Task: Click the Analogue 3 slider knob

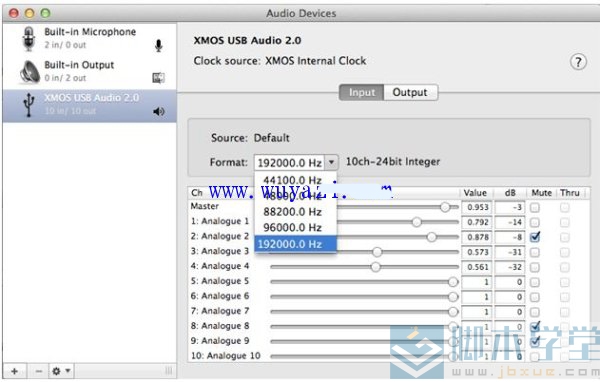Action: (377, 252)
